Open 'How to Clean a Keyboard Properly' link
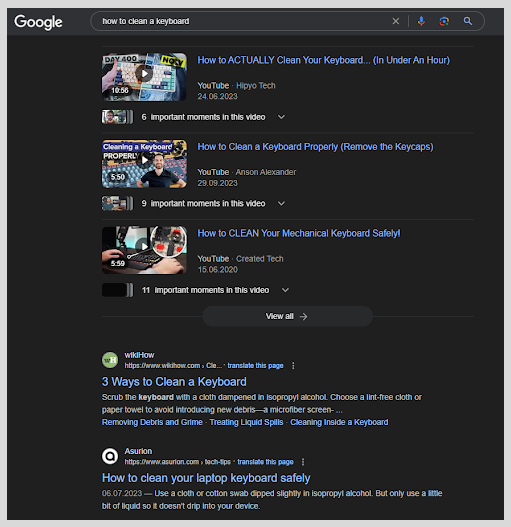 point(315,147)
